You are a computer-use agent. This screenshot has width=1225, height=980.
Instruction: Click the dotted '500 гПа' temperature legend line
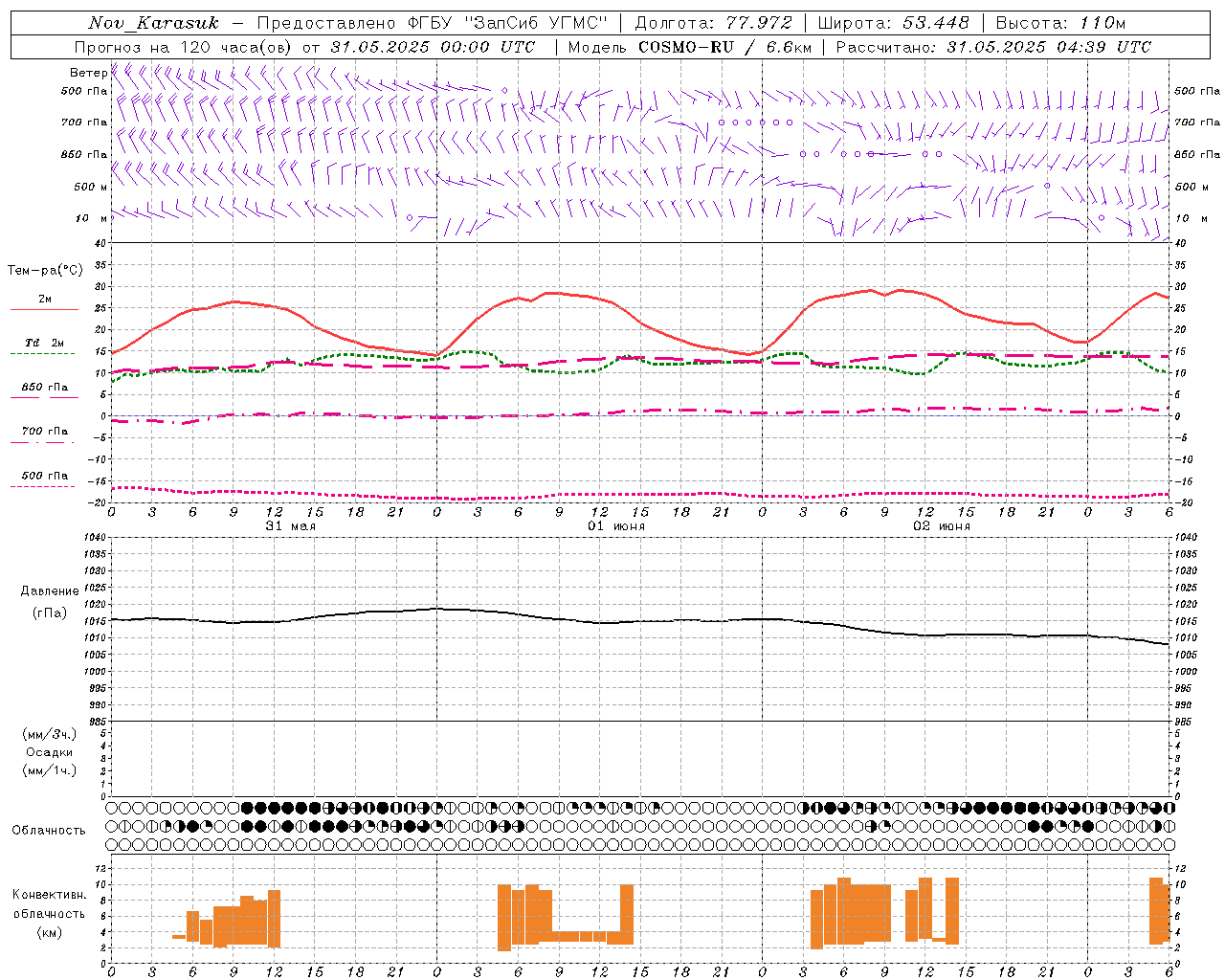(42, 487)
